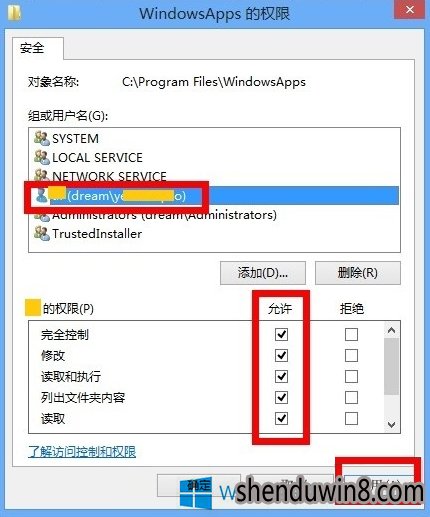Click the TrustedInstaller group icon
This screenshot has width=430, height=517.
click(x=42, y=233)
